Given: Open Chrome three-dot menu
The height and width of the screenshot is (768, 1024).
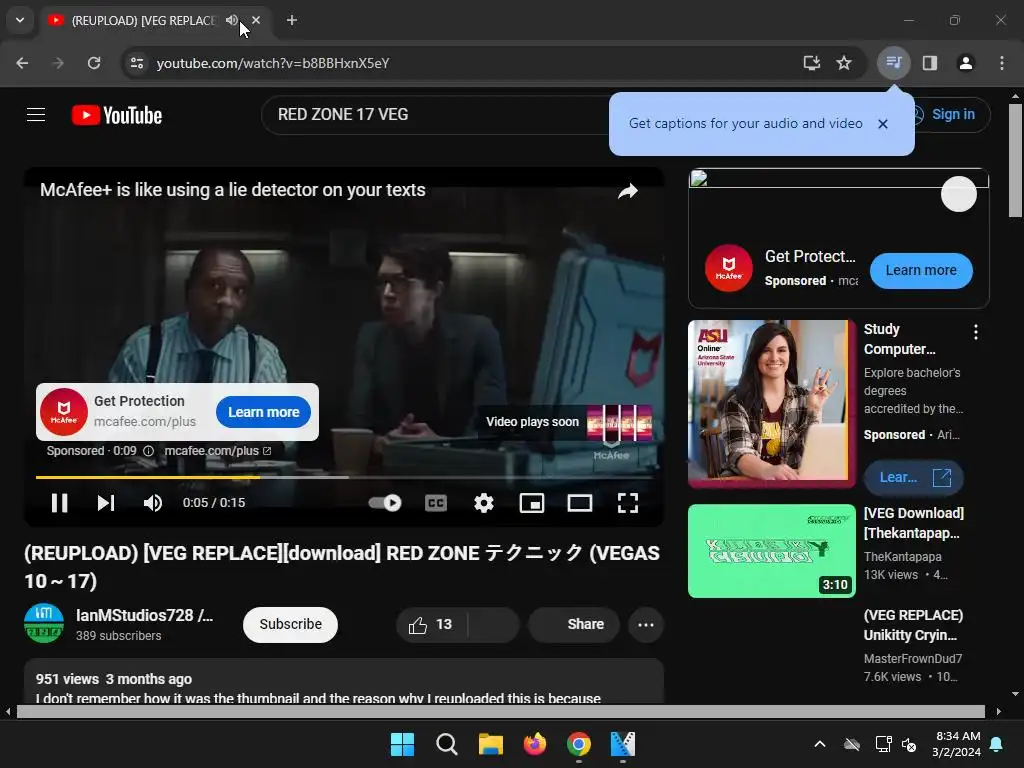Looking at the screenshot, I should pos(1002,63).
